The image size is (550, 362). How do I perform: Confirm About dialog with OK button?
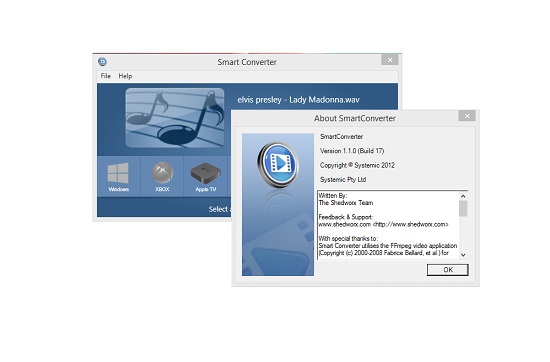(448, 270)
